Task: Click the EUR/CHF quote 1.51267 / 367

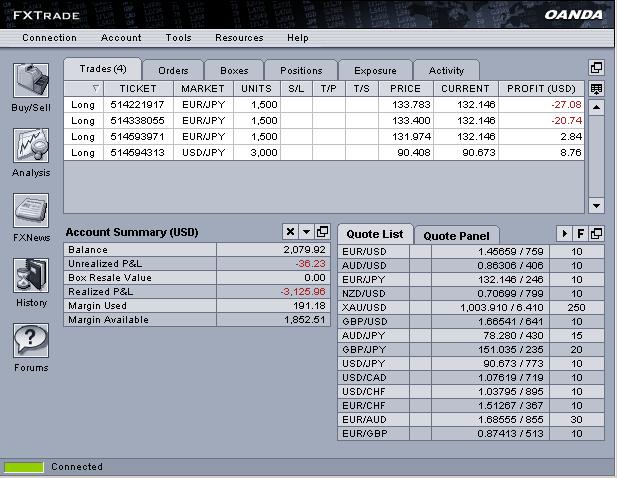Action: pyautogui.click(x=510, y=405)
